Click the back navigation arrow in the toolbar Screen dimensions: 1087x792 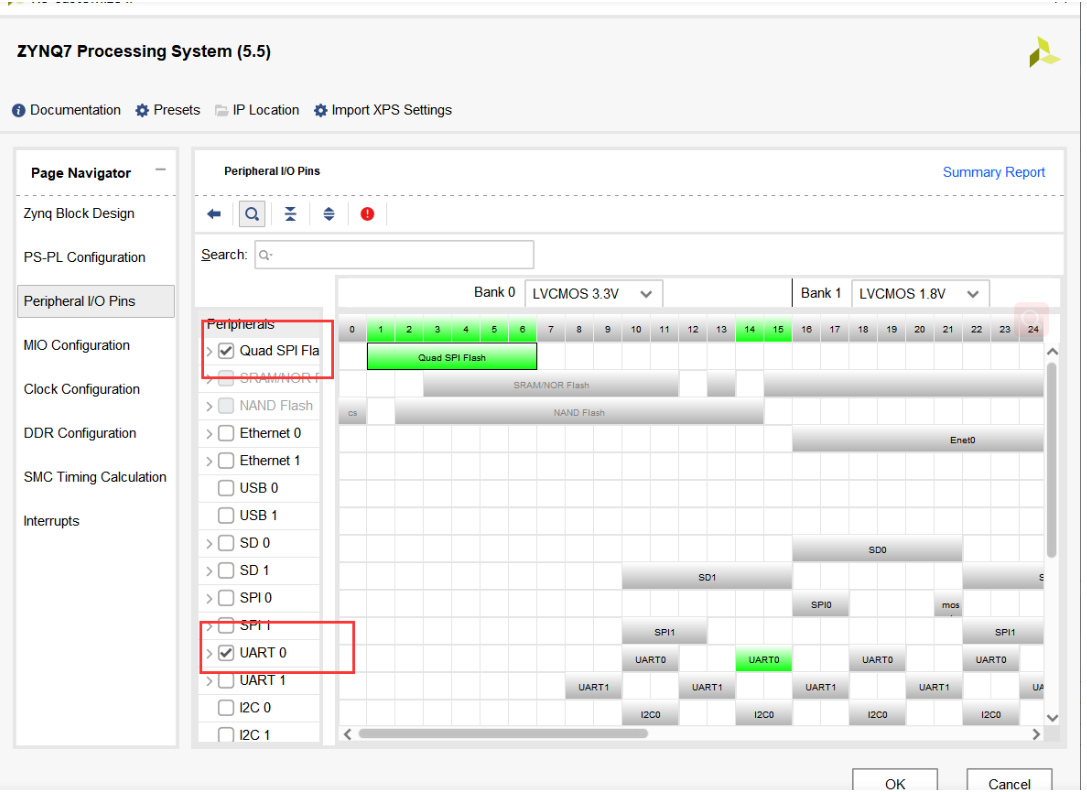(x=213, y=213)
